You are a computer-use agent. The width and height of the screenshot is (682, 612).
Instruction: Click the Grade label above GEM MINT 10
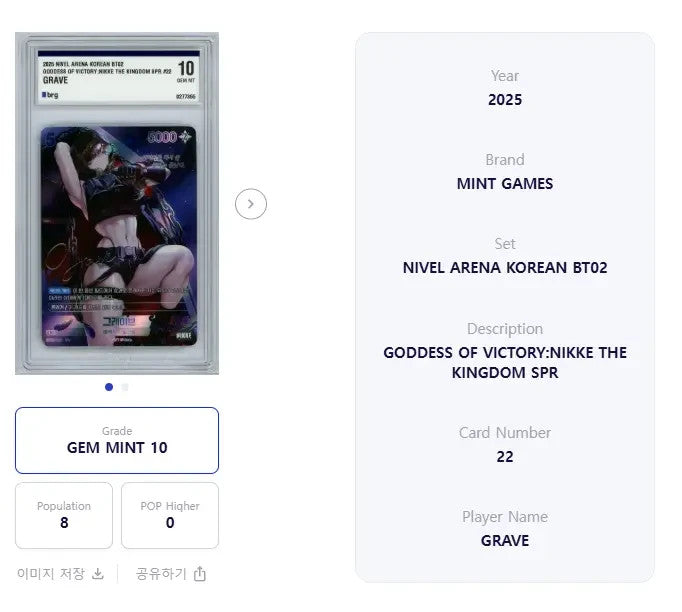pos(117,431)
